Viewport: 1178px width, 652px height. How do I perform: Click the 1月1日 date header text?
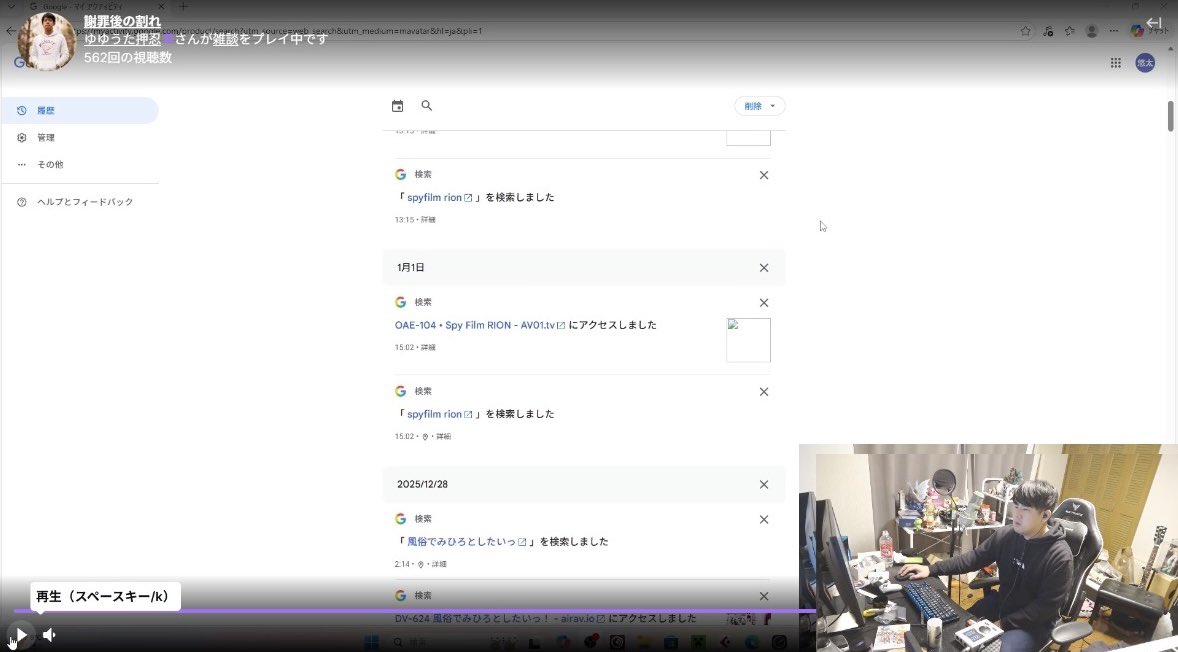click(411, 267)
